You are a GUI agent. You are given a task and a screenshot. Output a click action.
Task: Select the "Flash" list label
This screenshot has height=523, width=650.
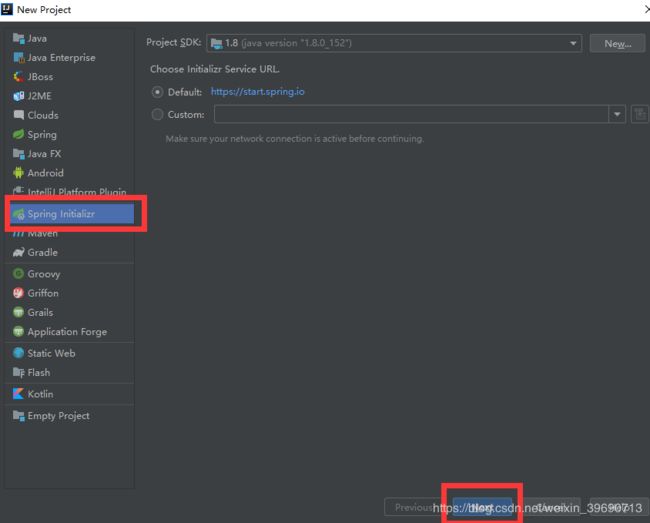(39, 373)
